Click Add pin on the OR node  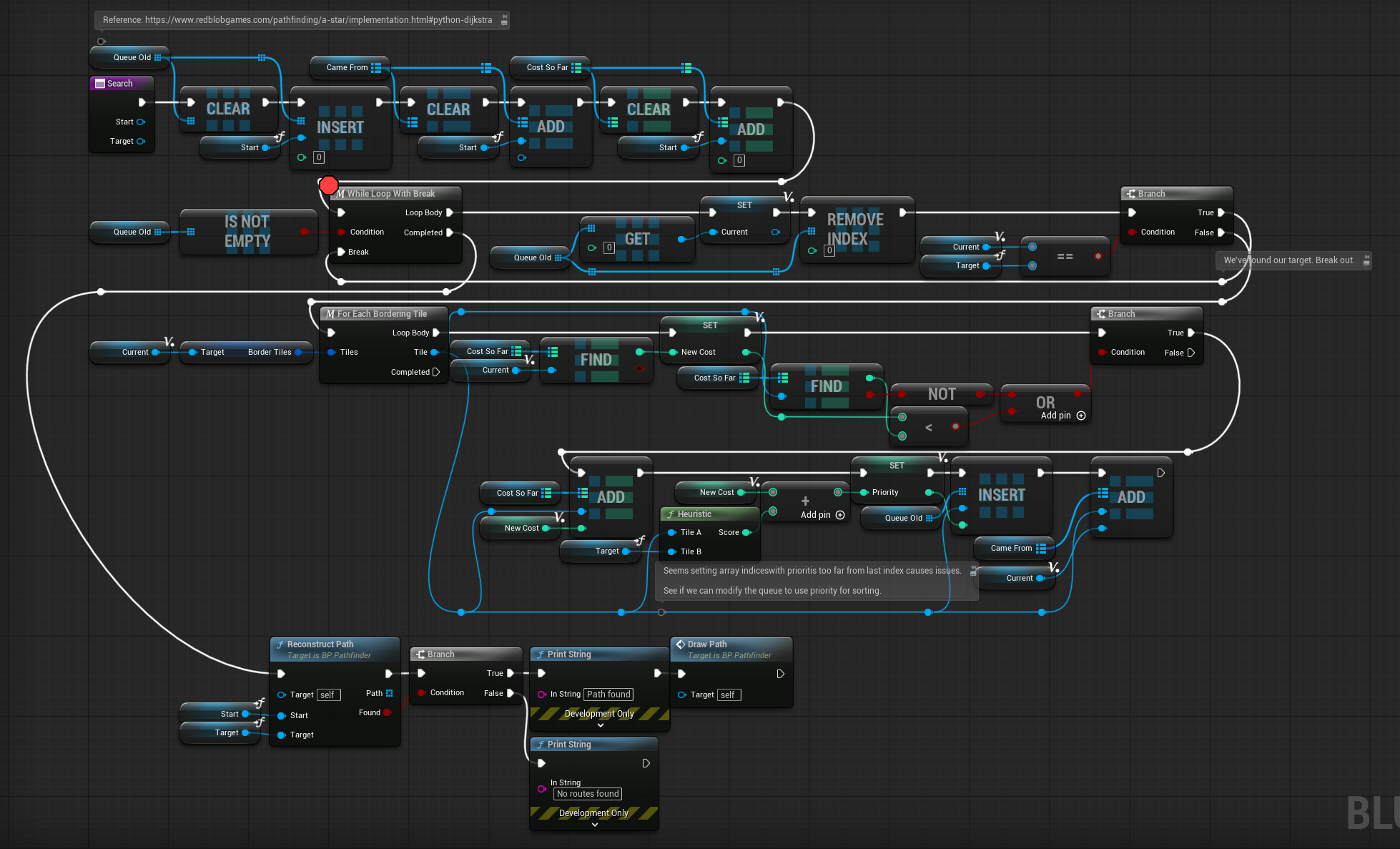(x=1081, y=415)
